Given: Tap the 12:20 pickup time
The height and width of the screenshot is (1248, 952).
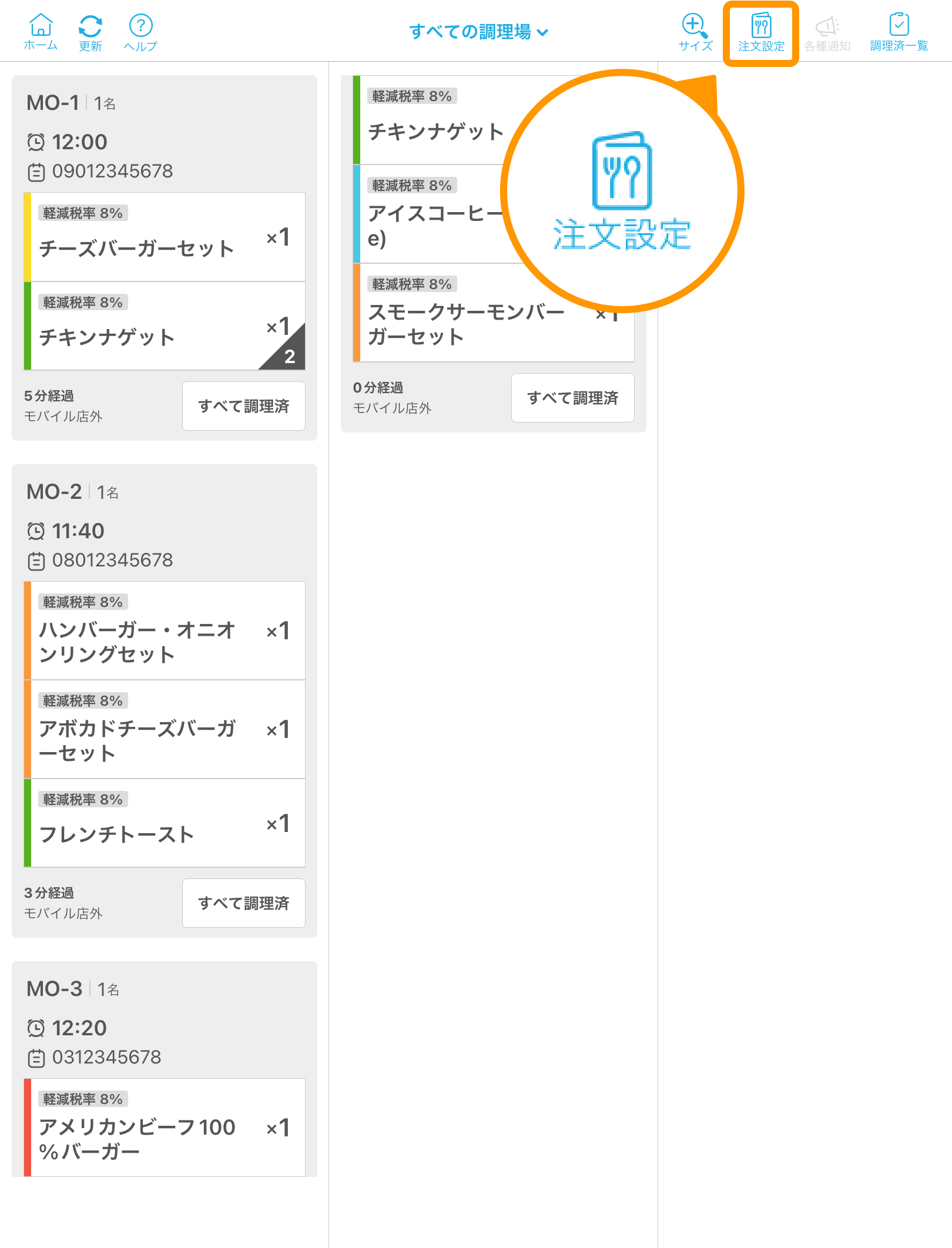Looking at the screenshot, I should click(x=79, y=1028).
